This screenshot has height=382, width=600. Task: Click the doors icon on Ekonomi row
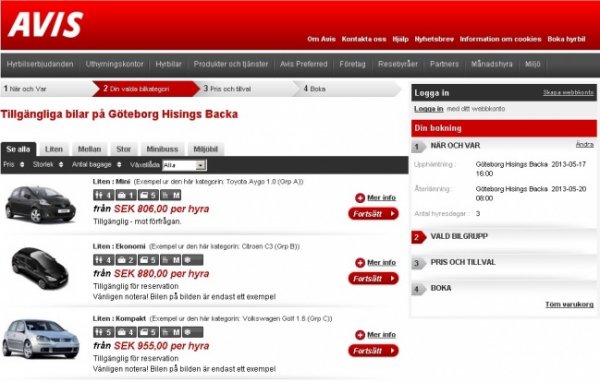(148, 260)
